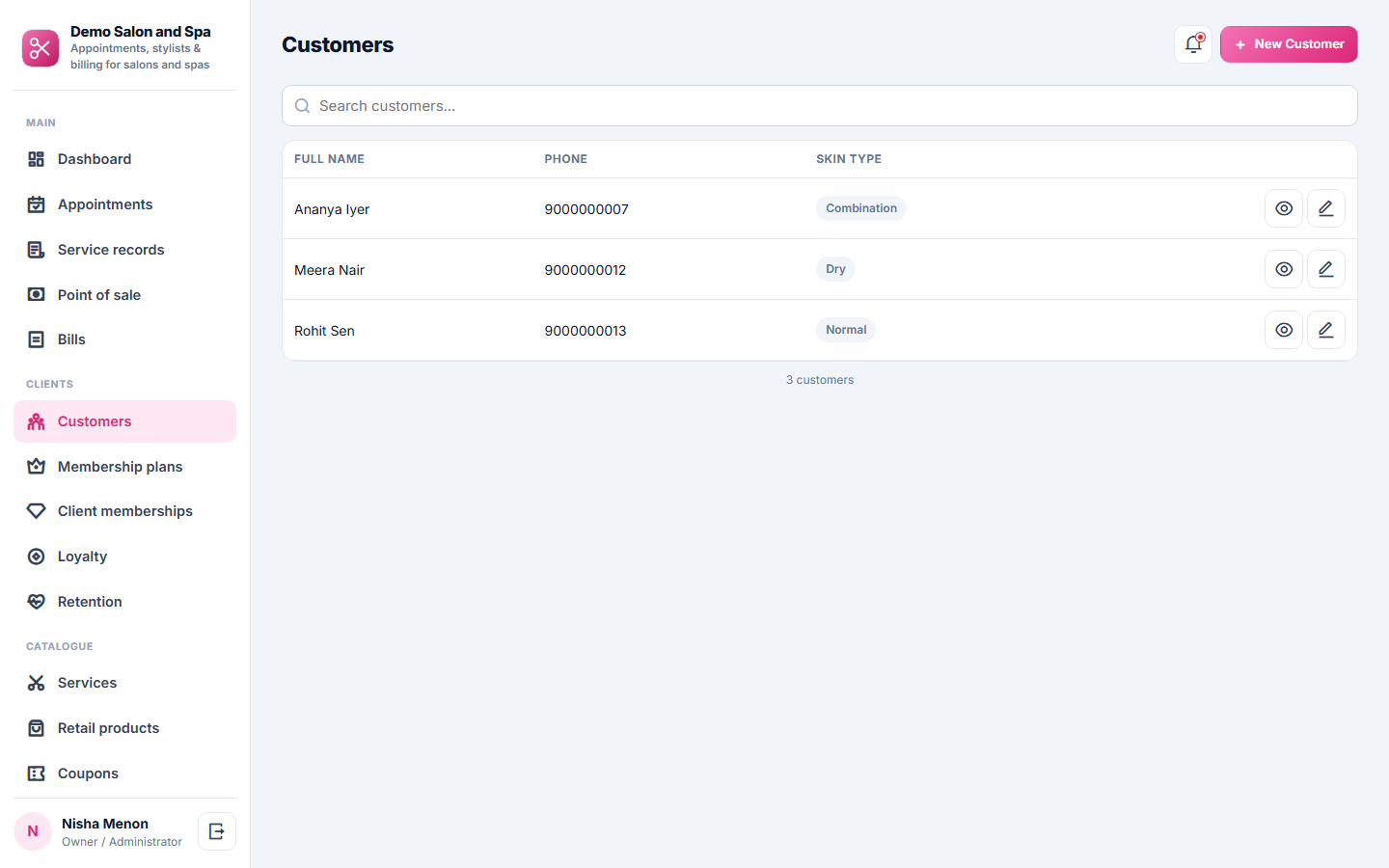Open Point of sale
This screenshot has height=868, width=1389.
[124, 295]
